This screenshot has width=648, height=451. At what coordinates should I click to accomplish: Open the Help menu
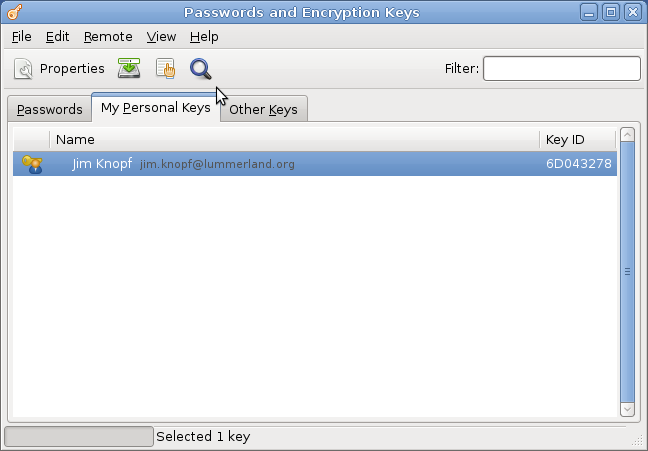pyautogui.click(x=204, y=36)
